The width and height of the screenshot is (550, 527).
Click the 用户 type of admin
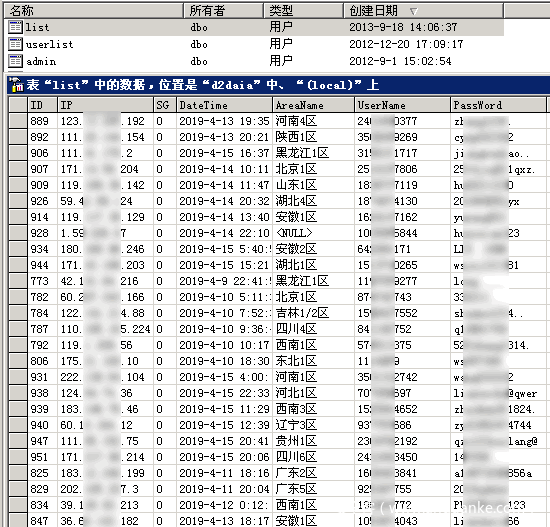pos(281,61)
